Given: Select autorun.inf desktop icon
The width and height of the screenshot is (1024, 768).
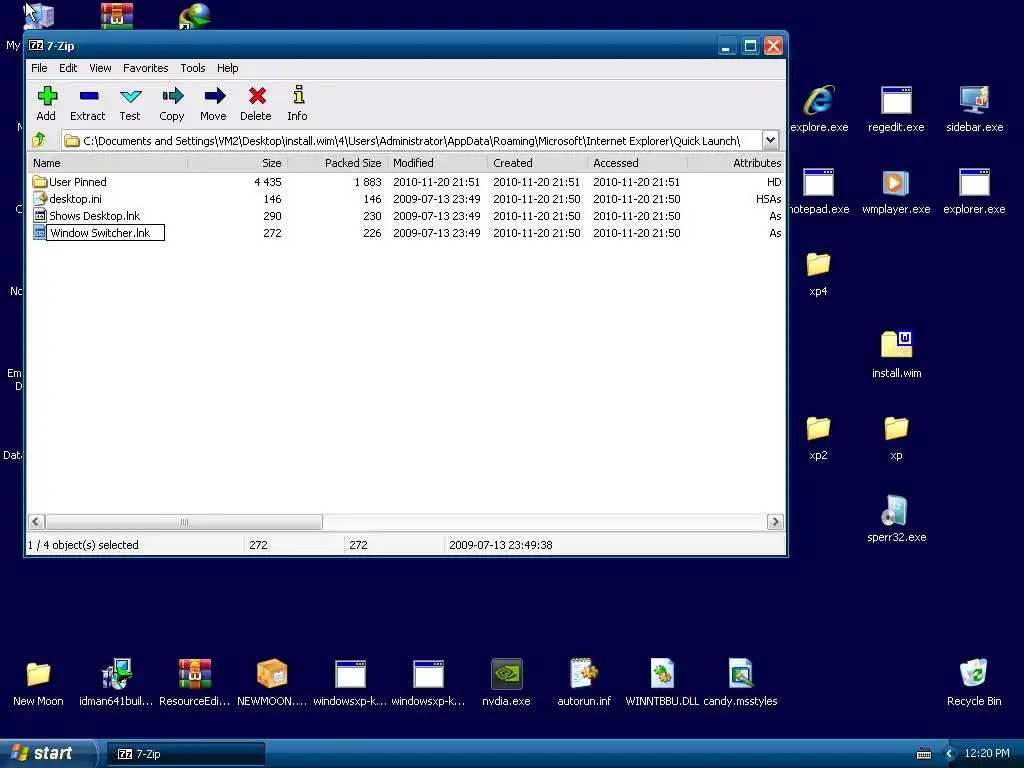Looking at the screenshot, I should click(584, 682).
